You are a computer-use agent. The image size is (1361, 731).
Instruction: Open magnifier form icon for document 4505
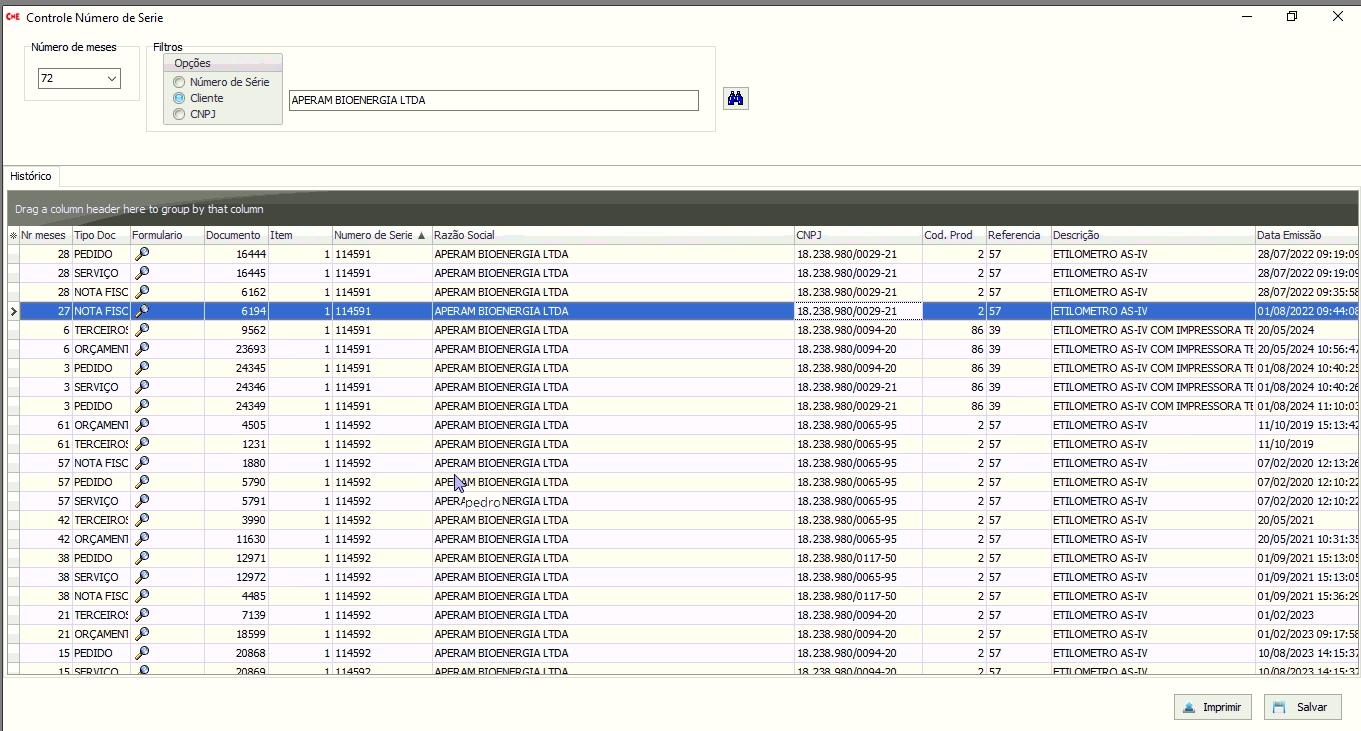(x=142, y=425)
